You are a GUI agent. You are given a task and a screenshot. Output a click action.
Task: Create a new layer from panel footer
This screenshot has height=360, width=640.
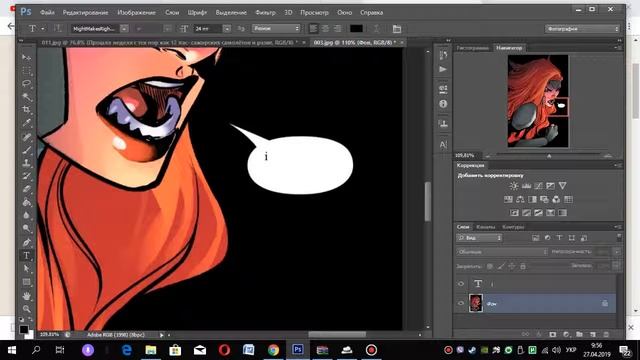coord(593,334)
